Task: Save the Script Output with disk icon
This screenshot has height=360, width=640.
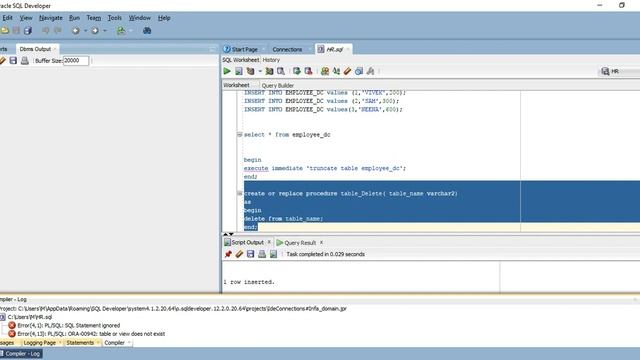Action: [x=250, y=254]
